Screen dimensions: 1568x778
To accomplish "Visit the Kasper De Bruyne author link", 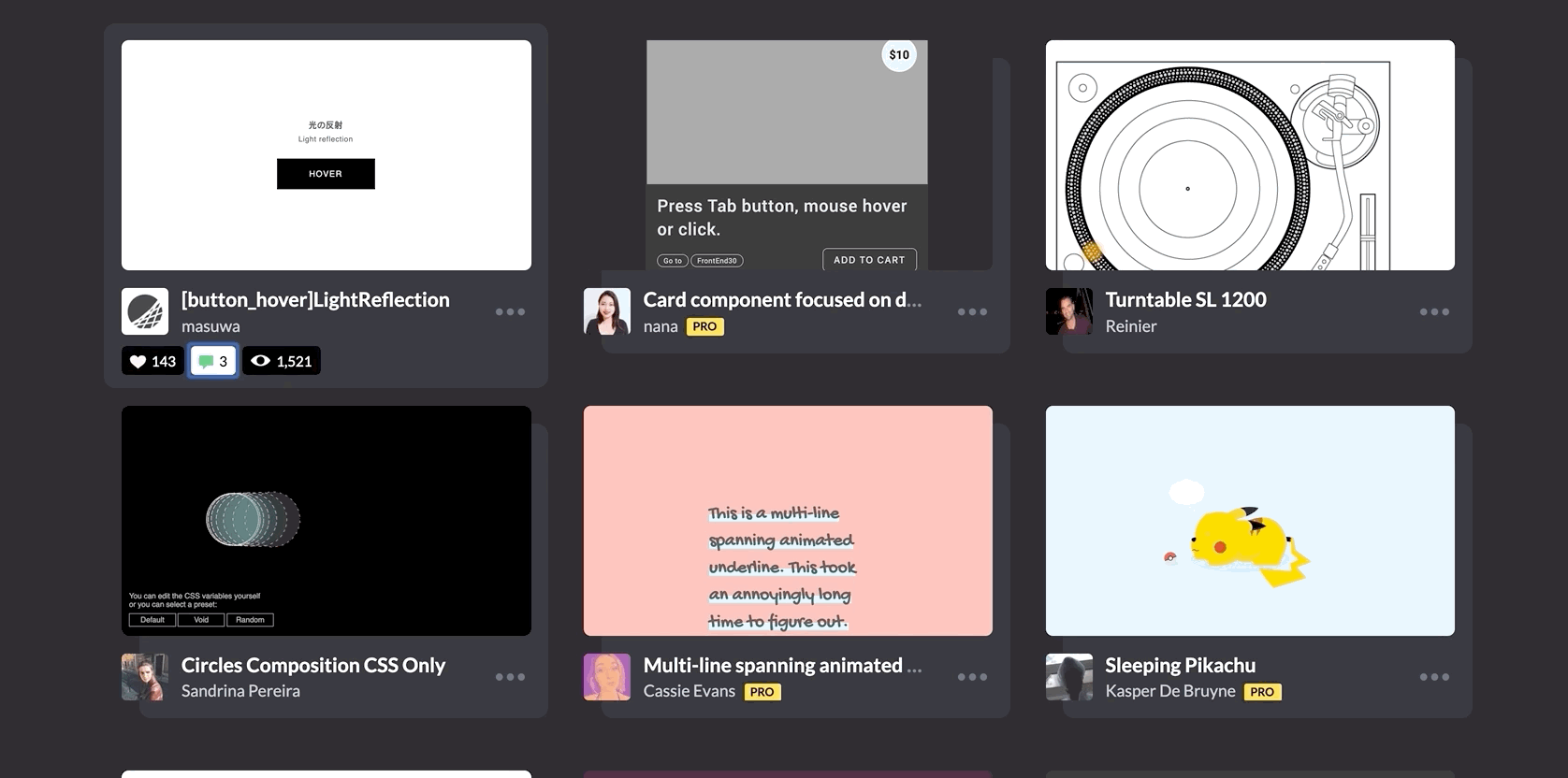I will click(1170, 691).
